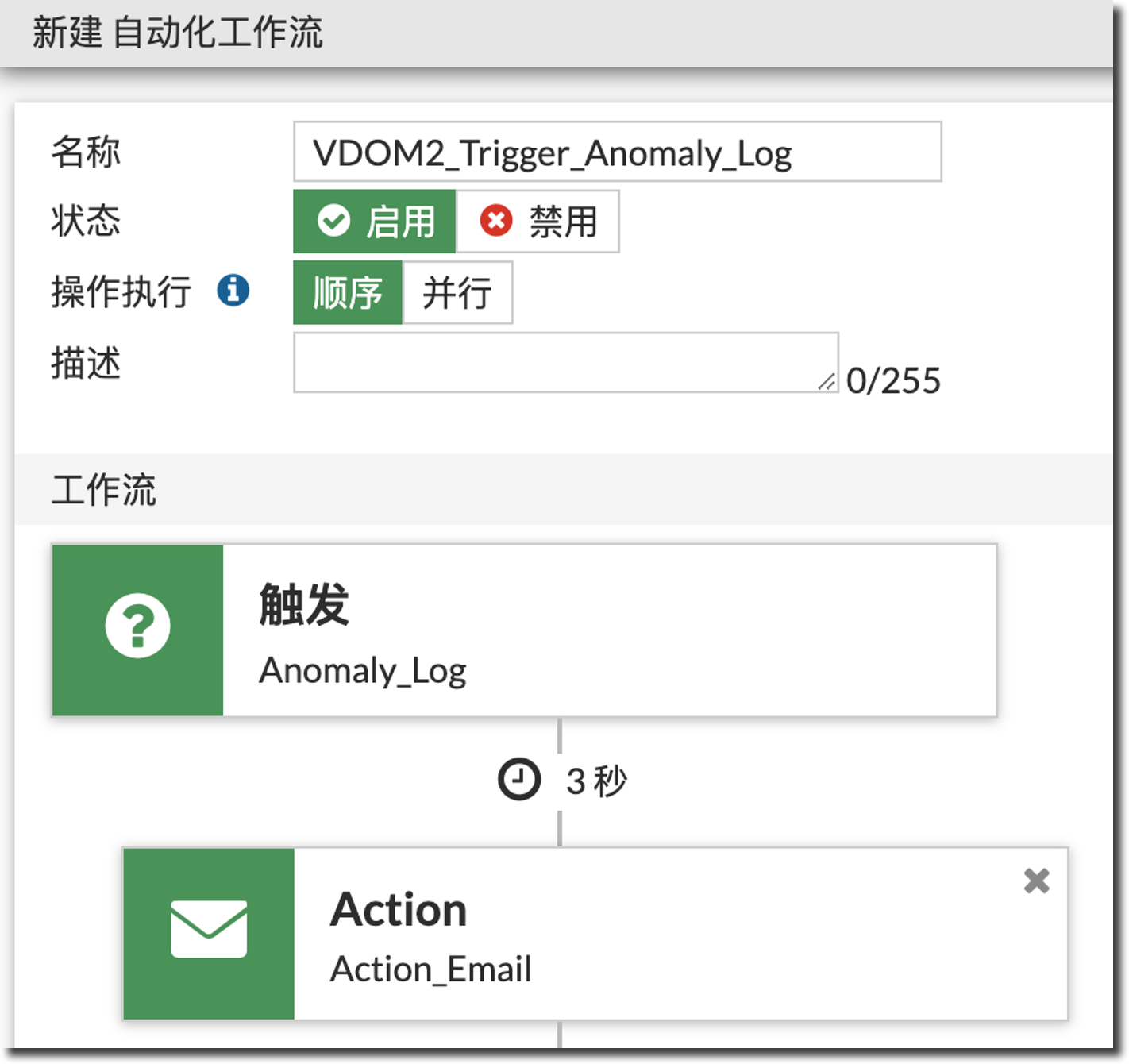Click the red X icon inside 禁用 button

[495, 222]
